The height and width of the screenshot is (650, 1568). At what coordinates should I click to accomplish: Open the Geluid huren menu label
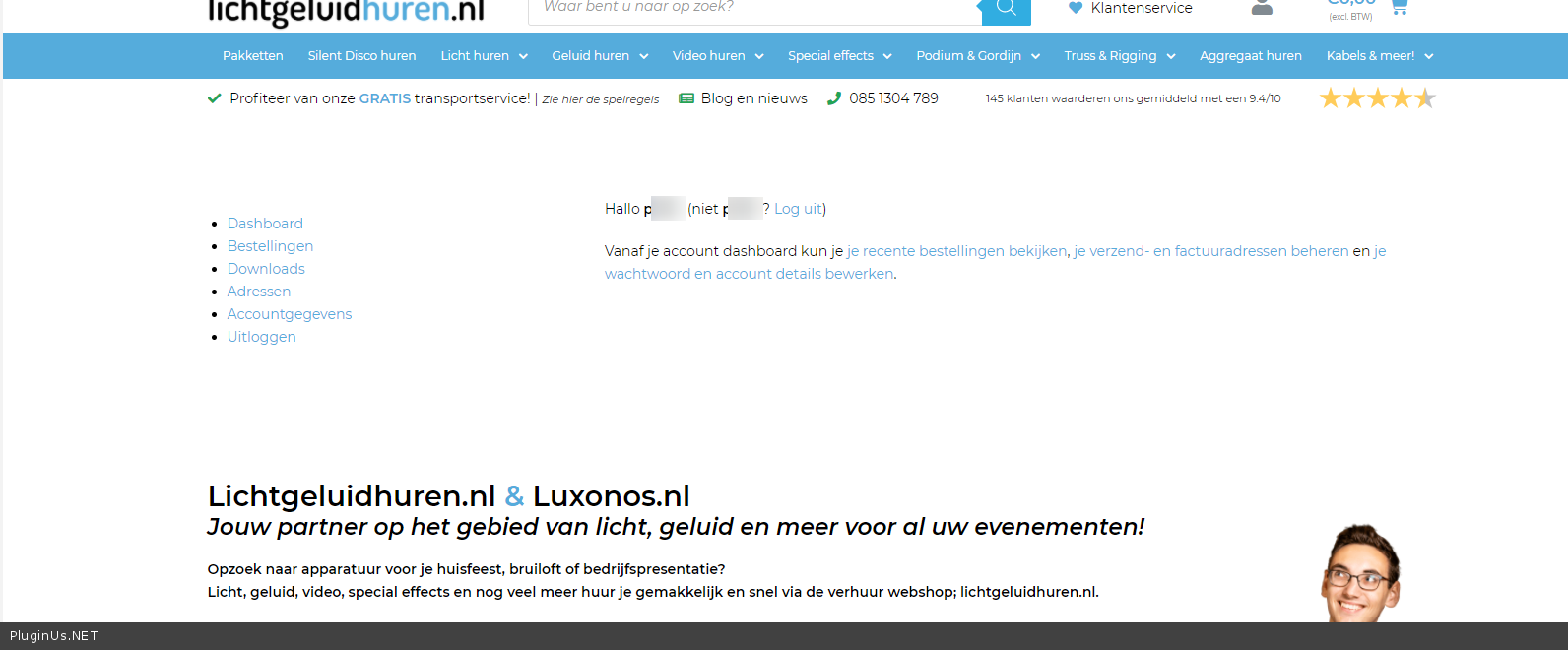click(x=591, y=56)
